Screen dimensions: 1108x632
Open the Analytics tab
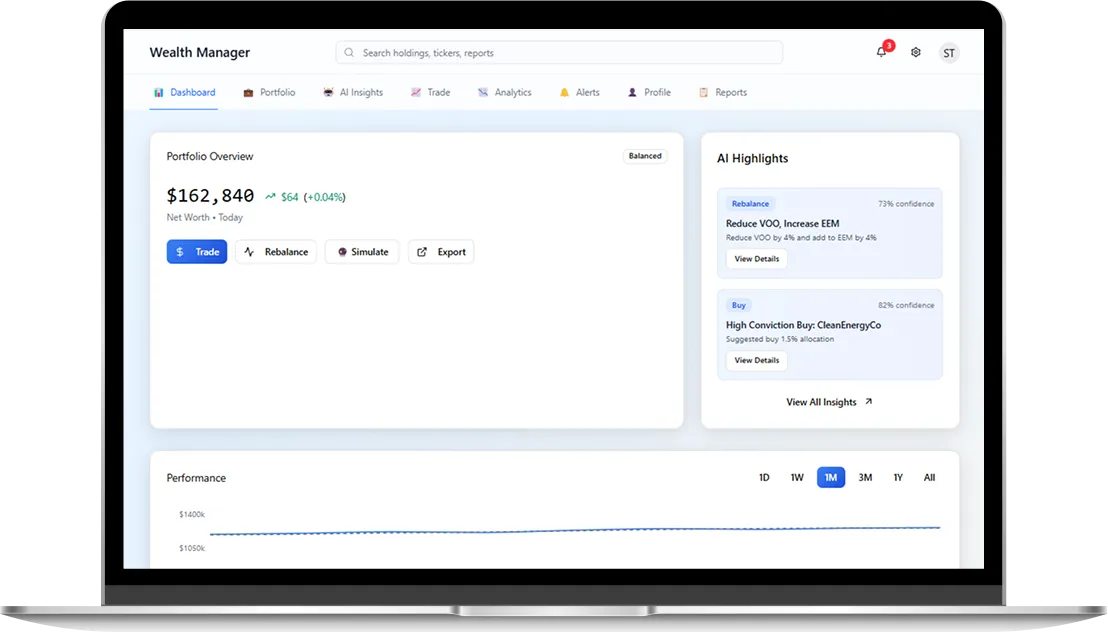pyautogui.click(x=505, y=93)
